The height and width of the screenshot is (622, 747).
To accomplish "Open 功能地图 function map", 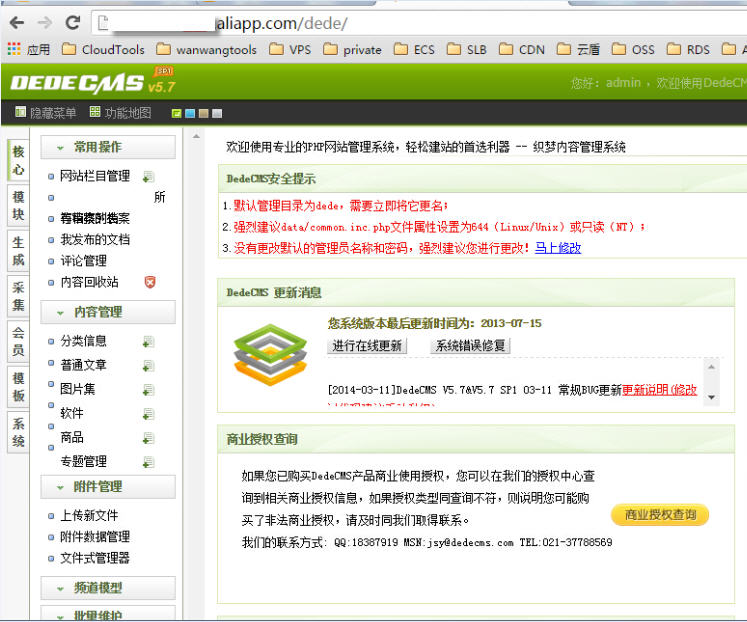I will coord(121,113).
